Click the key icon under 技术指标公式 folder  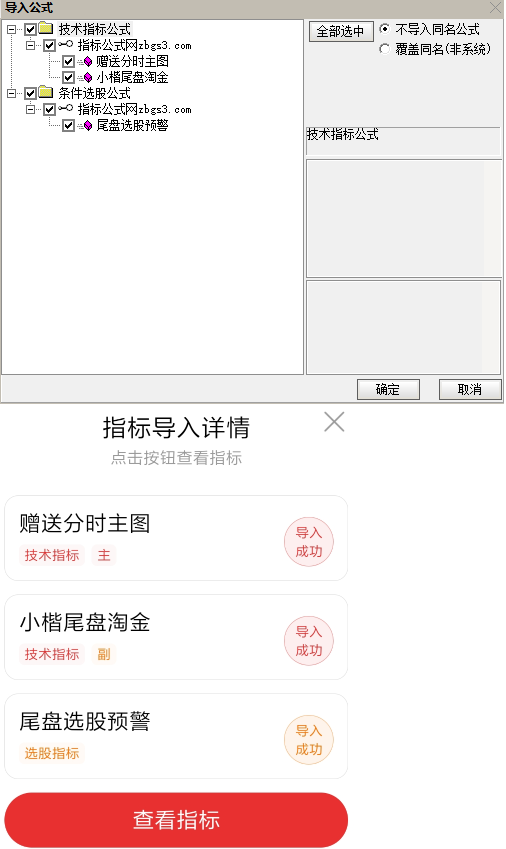65,45
